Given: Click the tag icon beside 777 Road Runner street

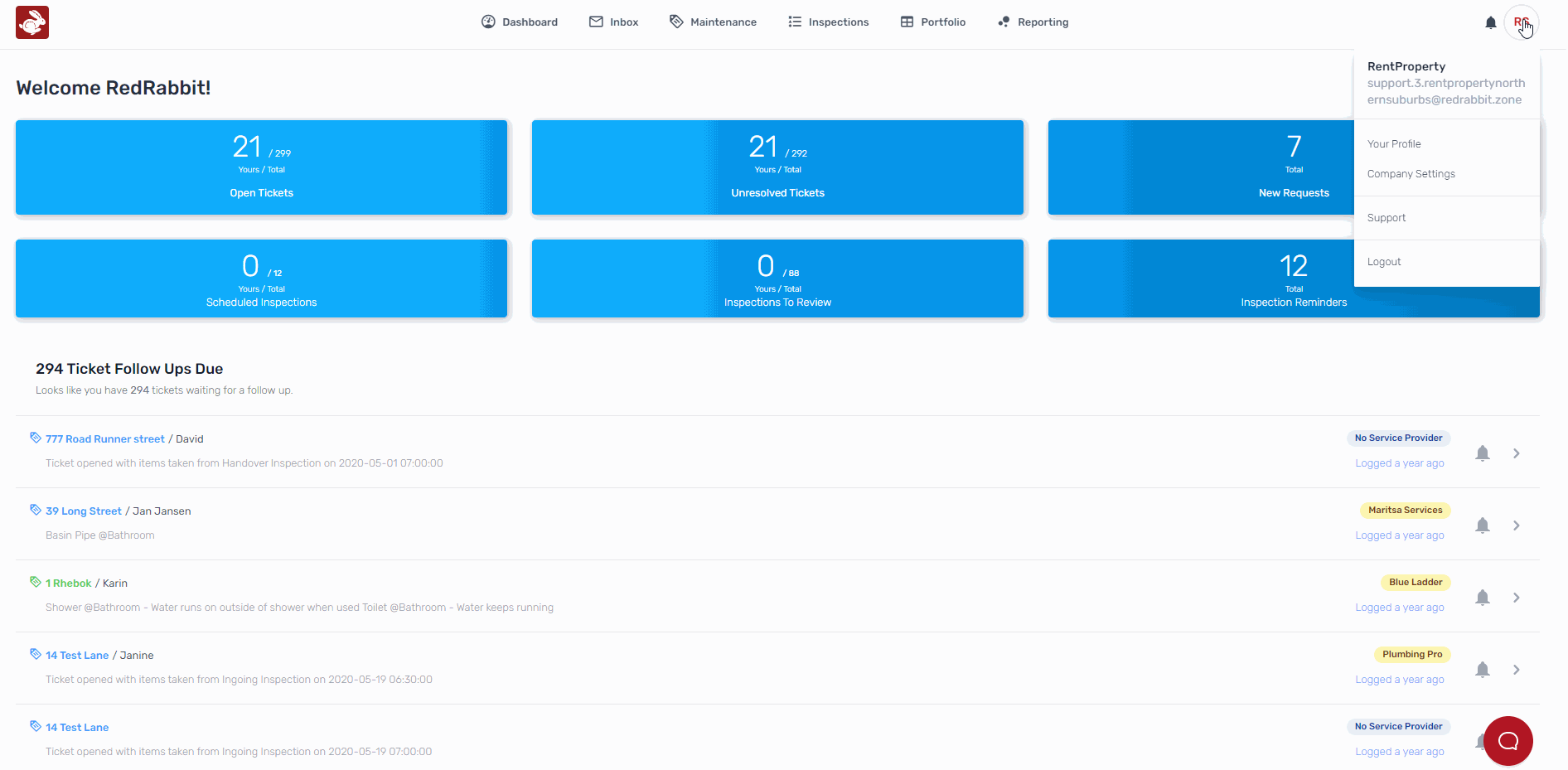Looking at the screenshot, I should point(36,438).
